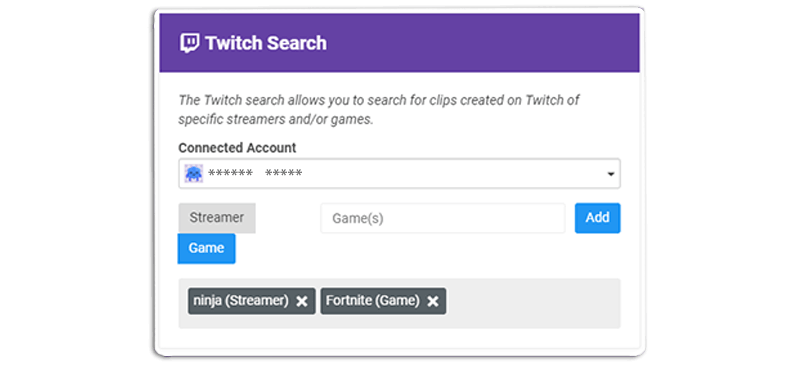Image resolution: width=796 pixels, height=370 pixels.
Task: Click blank area of purple header bar
Action: click(482, 43)
